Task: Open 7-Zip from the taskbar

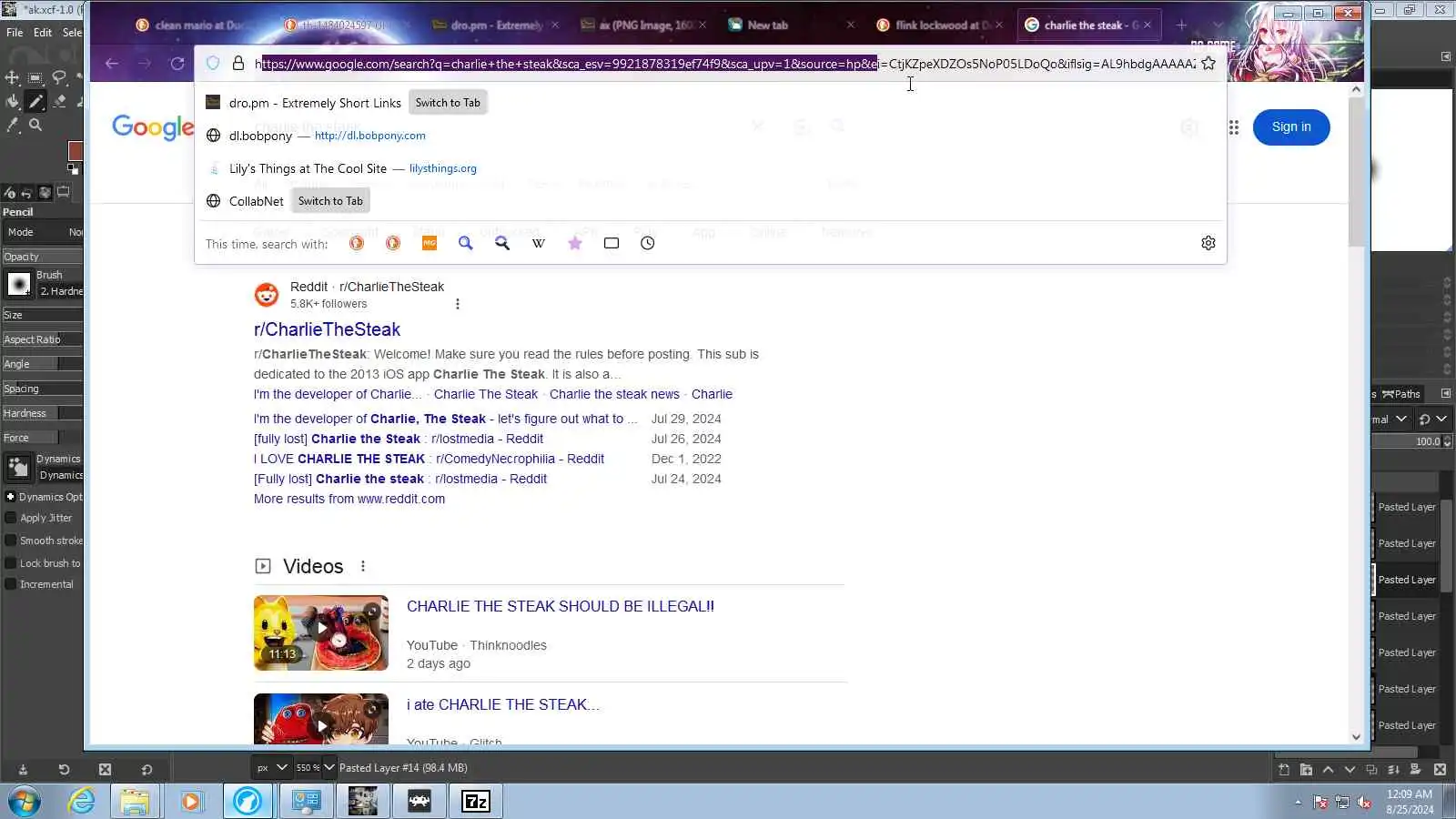Action: pyautogui.click(x=476, y=801)
